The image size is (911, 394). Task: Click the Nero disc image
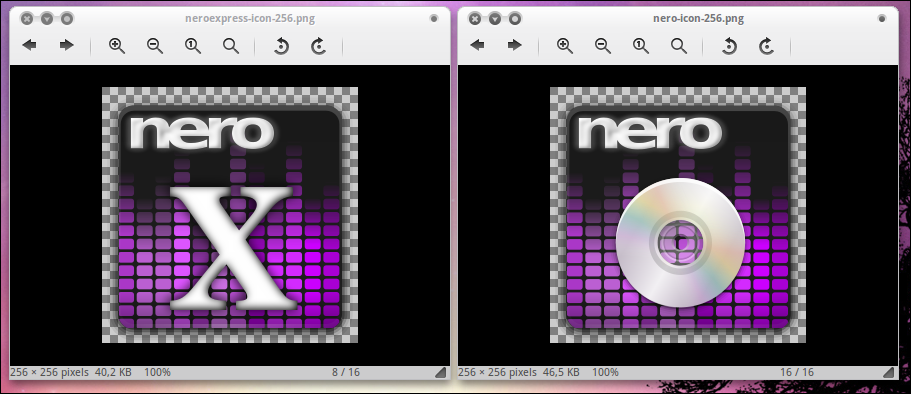click(678, 215)
